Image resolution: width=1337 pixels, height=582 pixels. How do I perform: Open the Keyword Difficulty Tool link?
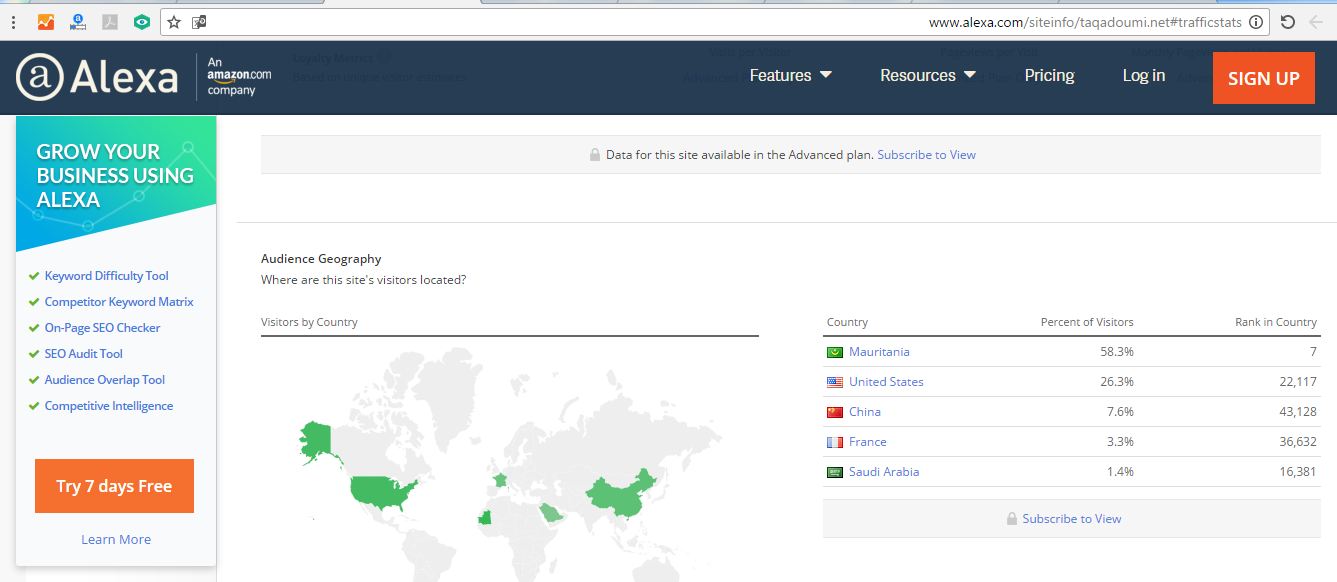[106, 276]
